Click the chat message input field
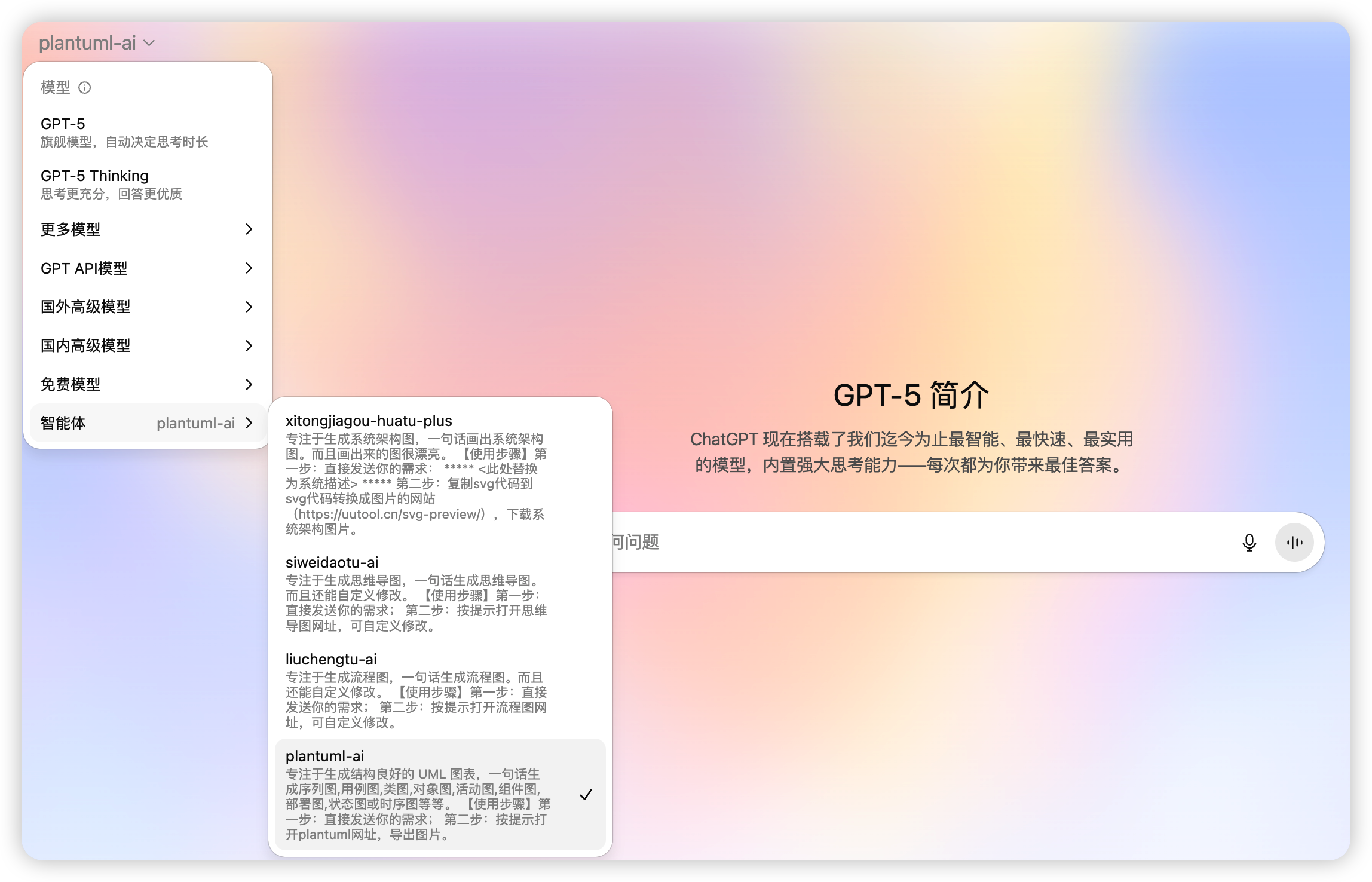 (896, 542)
